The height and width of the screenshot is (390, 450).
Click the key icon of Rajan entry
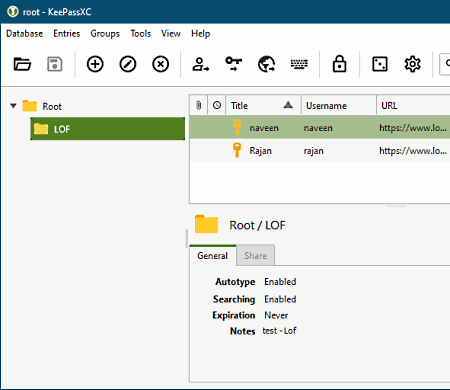(237, 150)
